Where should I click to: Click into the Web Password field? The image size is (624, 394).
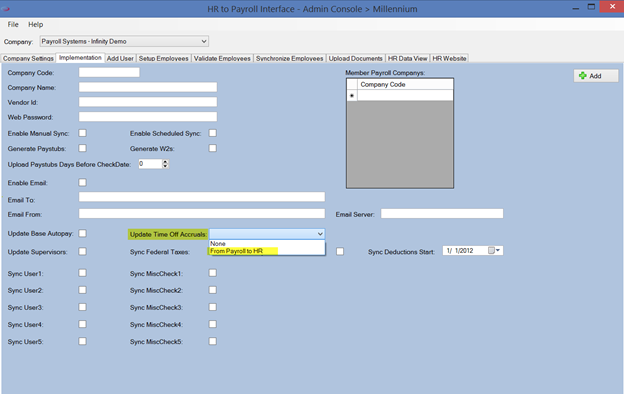tap(148, 117)
